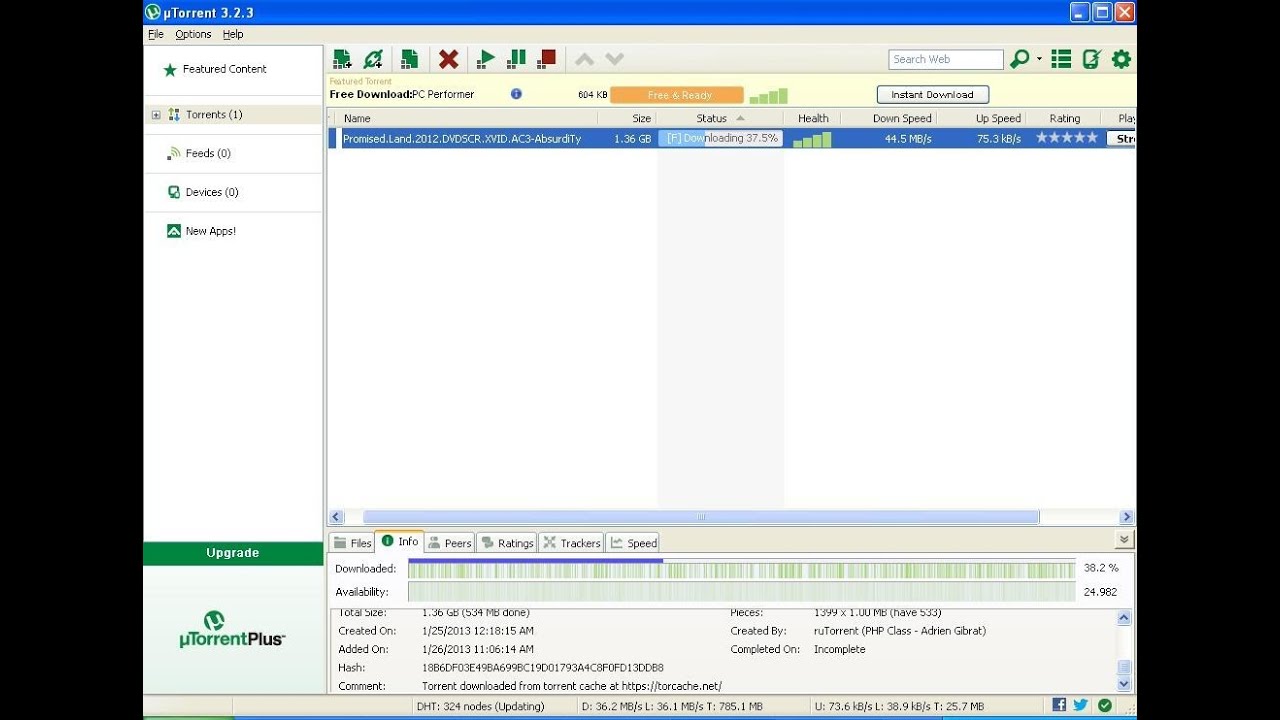This screenshot has height=720, width=1280.
Task: Sort by the Health column header
Action: [x=813, y=118]
